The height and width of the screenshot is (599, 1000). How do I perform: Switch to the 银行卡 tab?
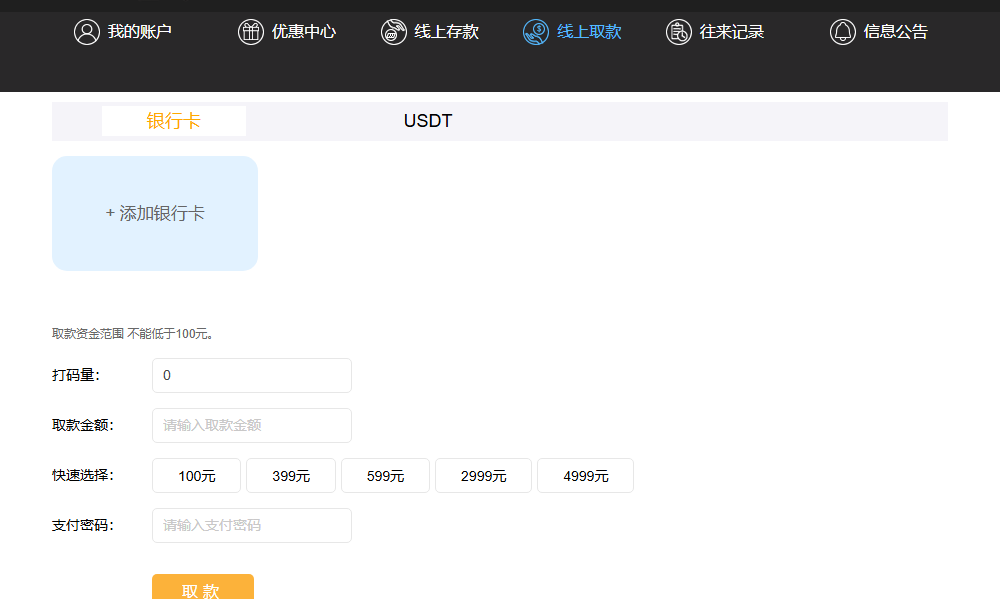point(174,121)
